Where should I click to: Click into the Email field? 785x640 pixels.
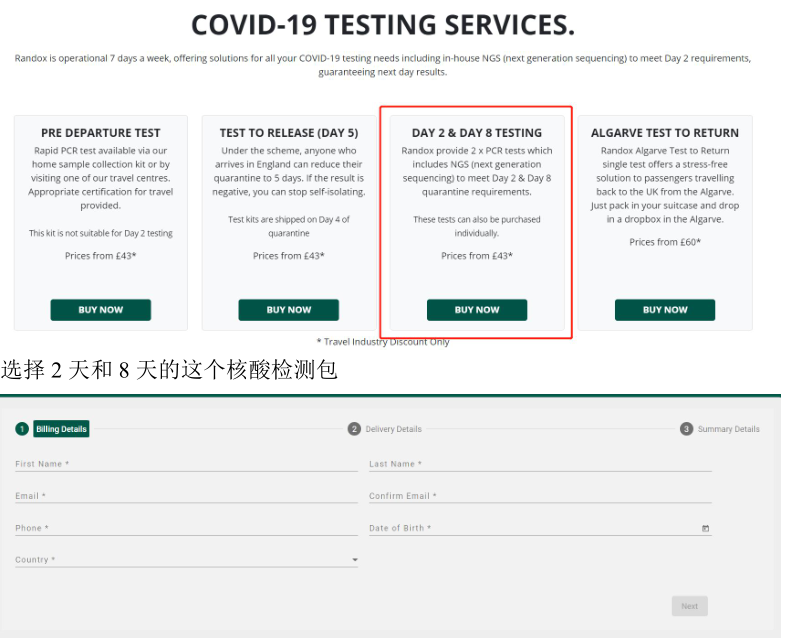point(186,496)
